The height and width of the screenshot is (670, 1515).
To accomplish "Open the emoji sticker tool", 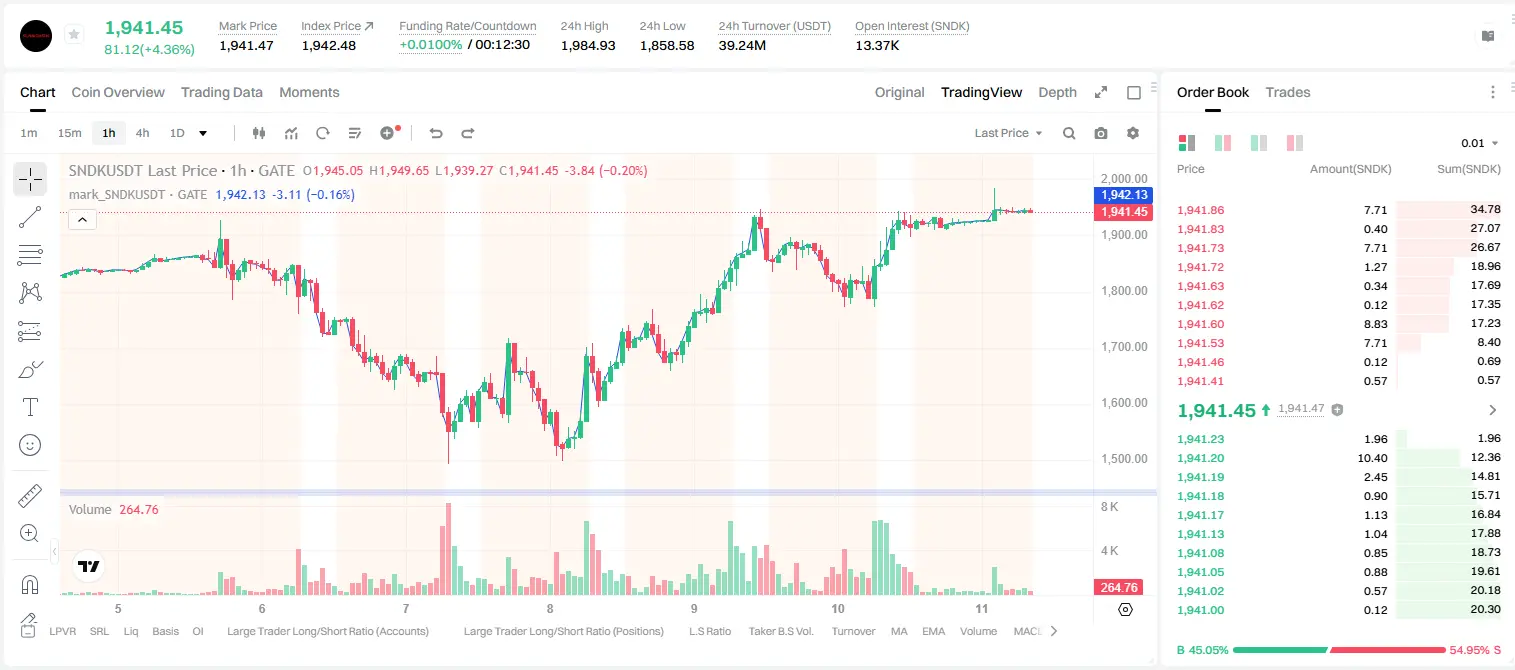I will tap(30, 445).
